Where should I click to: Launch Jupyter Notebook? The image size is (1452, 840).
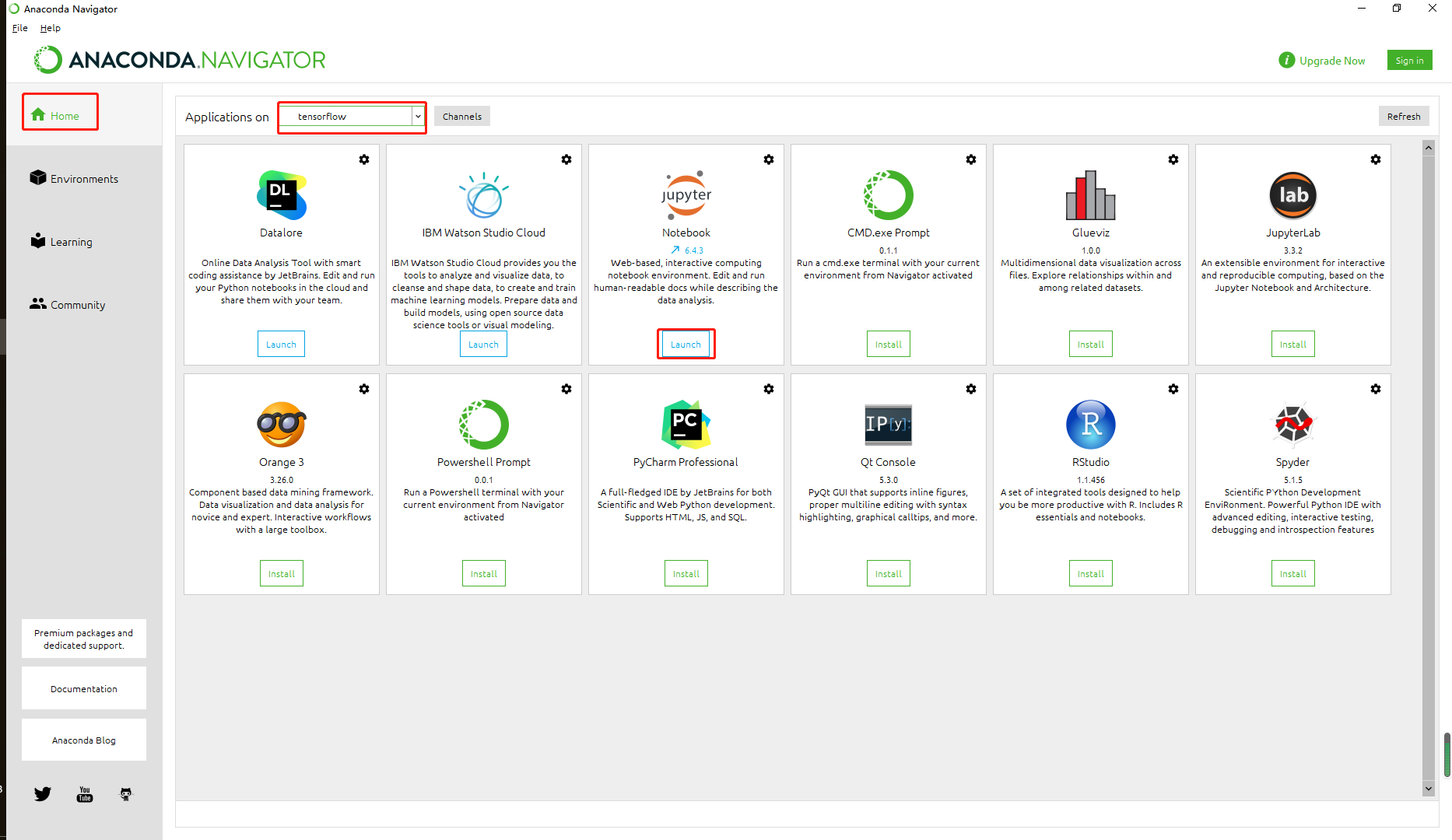[x=686, y=345]
